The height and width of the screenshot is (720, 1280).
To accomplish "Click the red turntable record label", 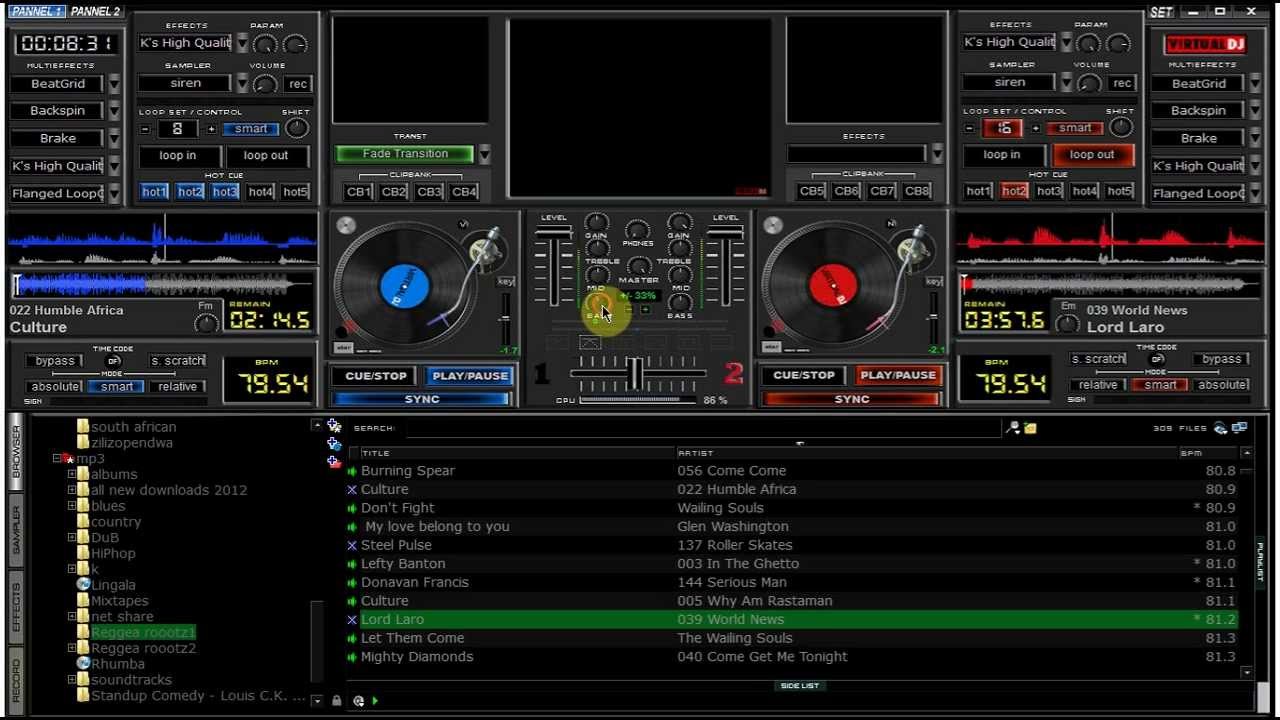I will [832, 287].
